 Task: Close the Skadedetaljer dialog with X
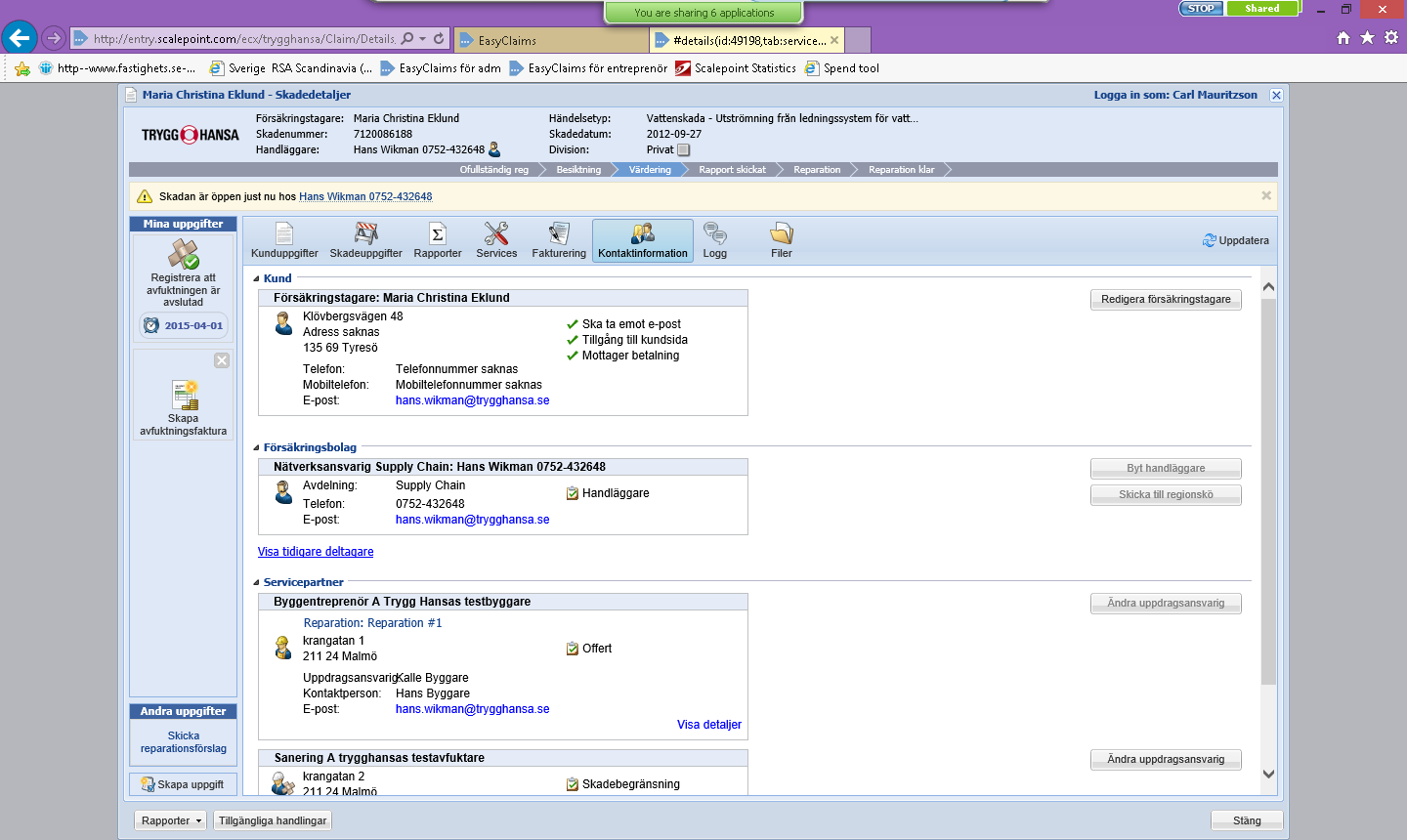pyautogui.click(x=1276, y=95)
